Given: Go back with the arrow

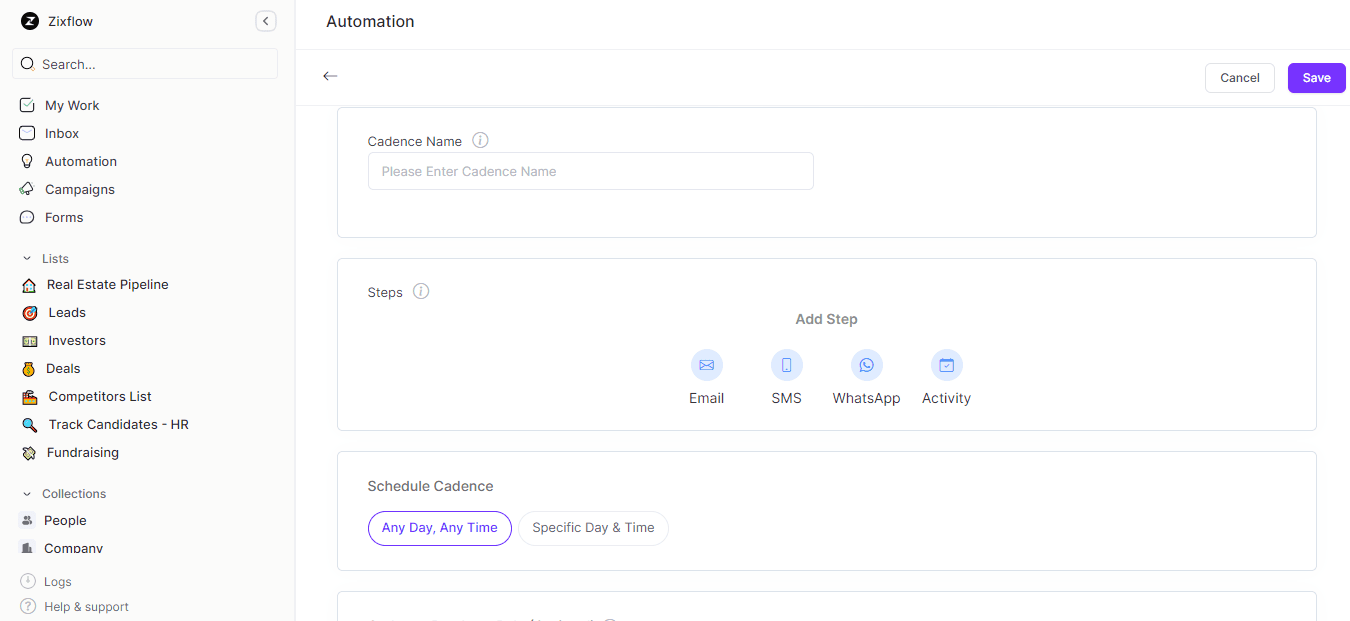Looking at the screenshot, I should pos(330,75).
